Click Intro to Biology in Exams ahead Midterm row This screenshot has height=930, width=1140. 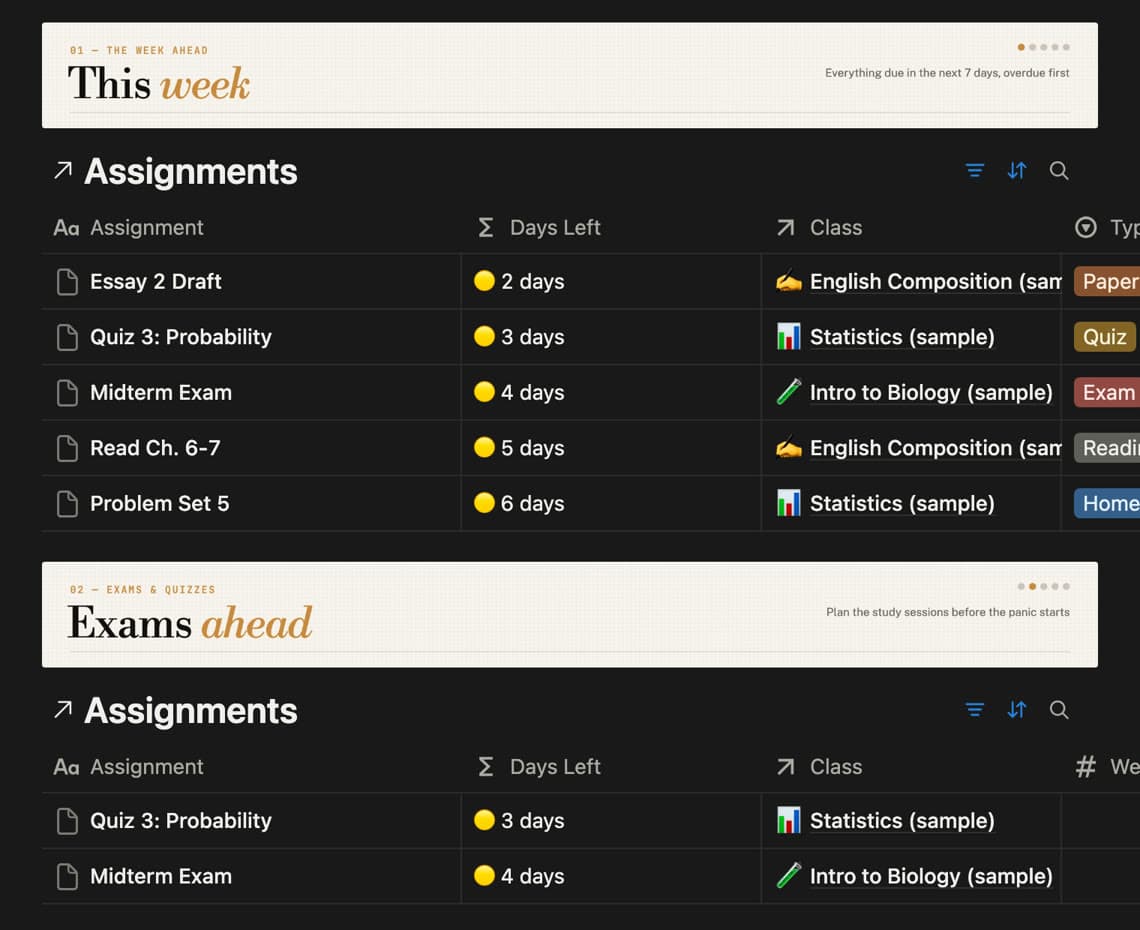point(931,876)
